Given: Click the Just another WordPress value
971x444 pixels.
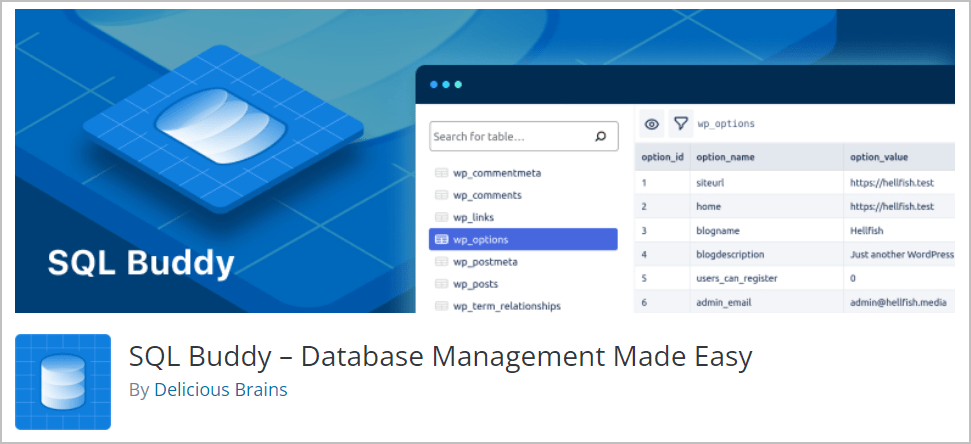Looking at the screenshot, I should 902,255.
